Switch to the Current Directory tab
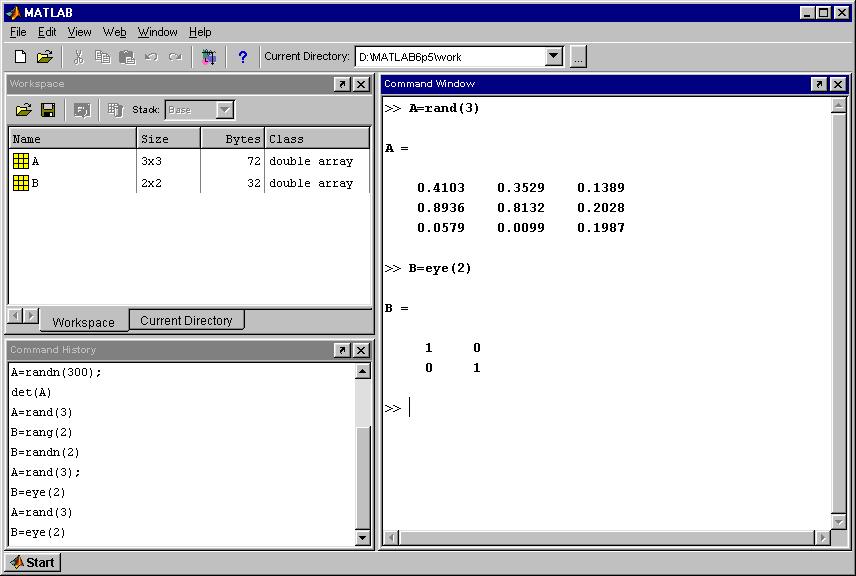Viewport: 856px width, 576px height. pos(187,320)
